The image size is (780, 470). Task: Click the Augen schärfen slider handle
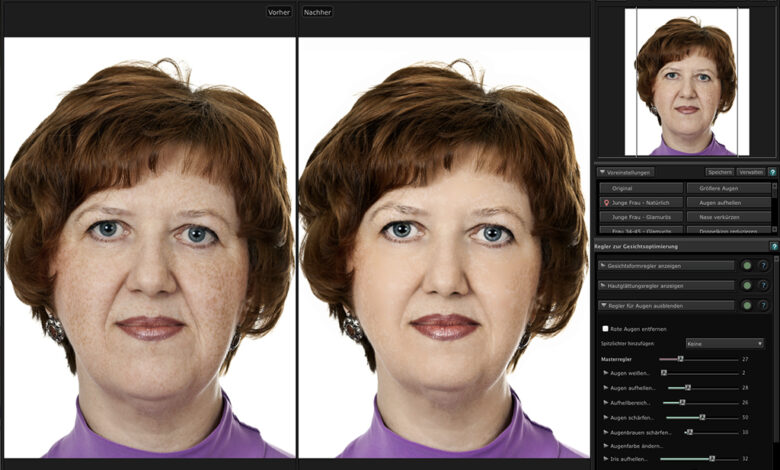(x=702, y=417)
